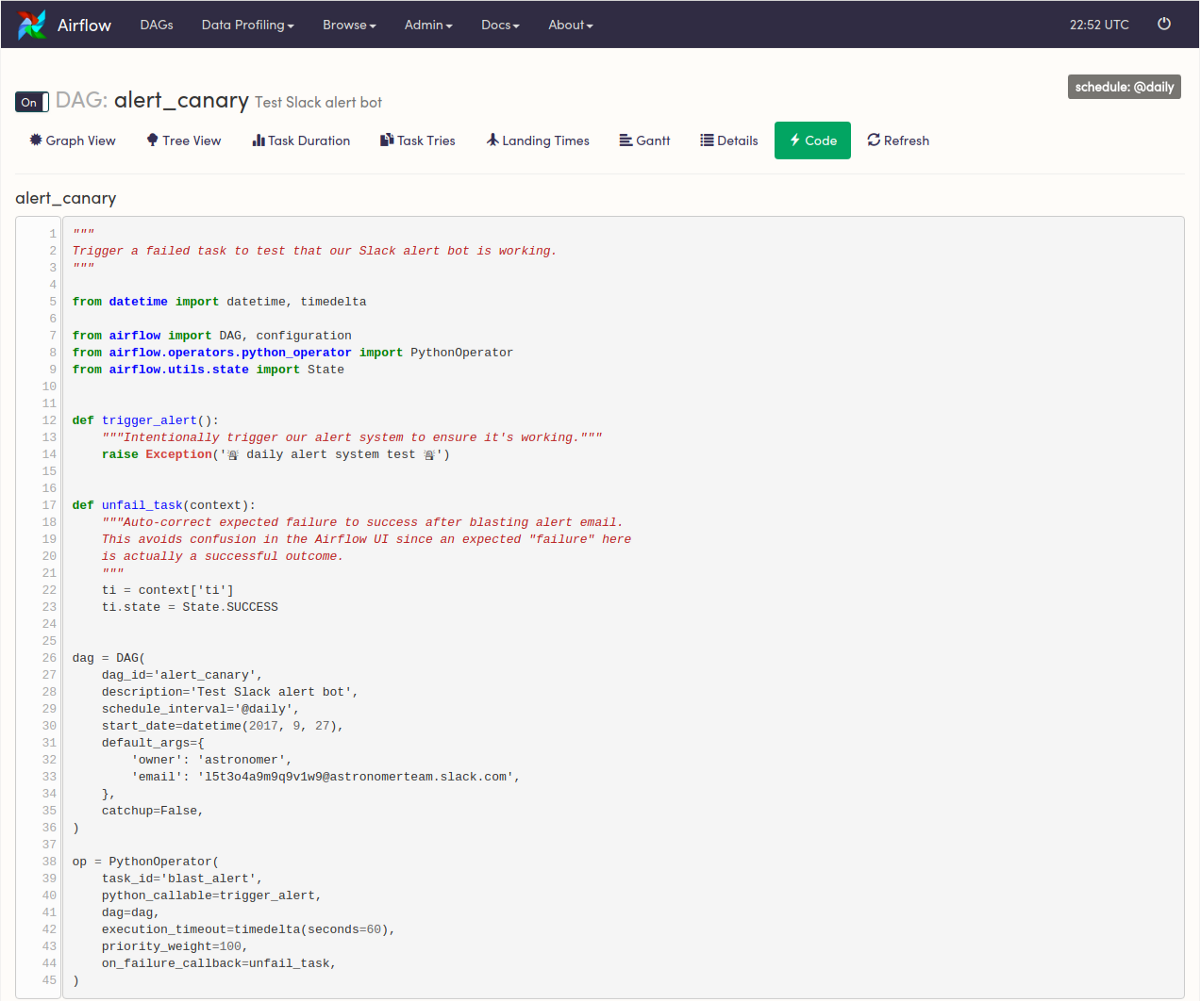The width and height of the screenshot is (1200, 1001).
Task: Click the Airflow pinwheel logo
Action: point(32,25)
